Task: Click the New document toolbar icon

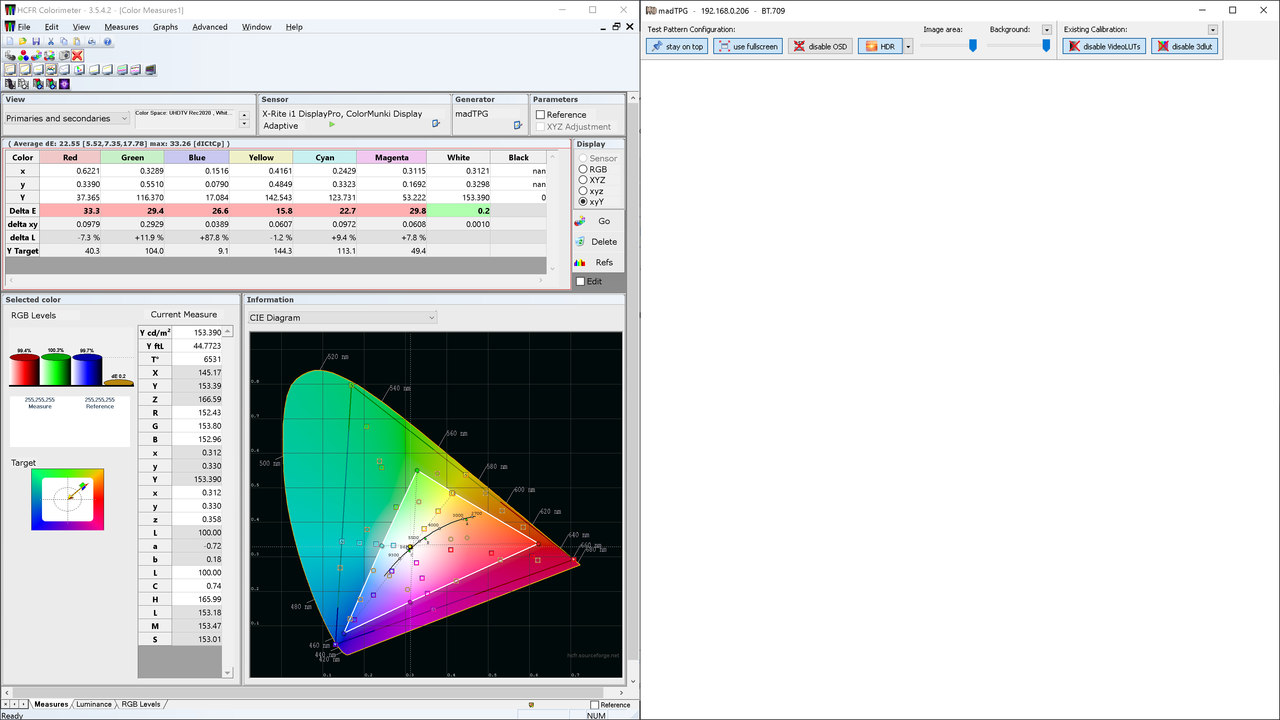Action: (x=10, y=41)
